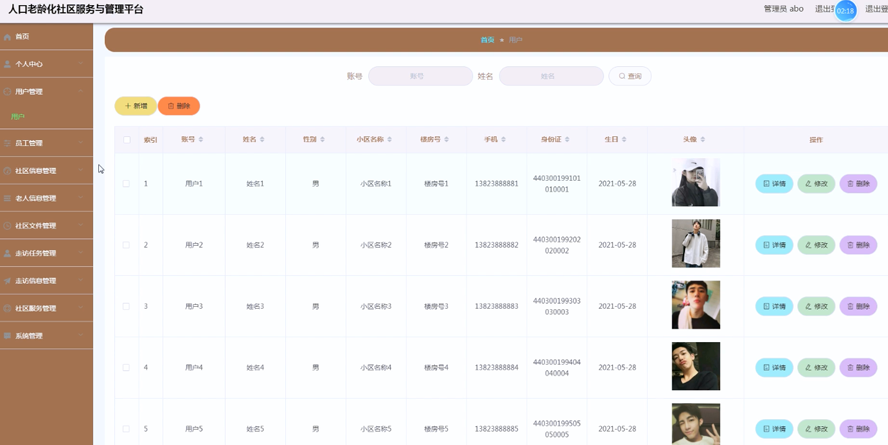The width and height of the screenshot is (888, 445).
Task: Expand the 员工管理 menu chevron
Action: (81, 143)
